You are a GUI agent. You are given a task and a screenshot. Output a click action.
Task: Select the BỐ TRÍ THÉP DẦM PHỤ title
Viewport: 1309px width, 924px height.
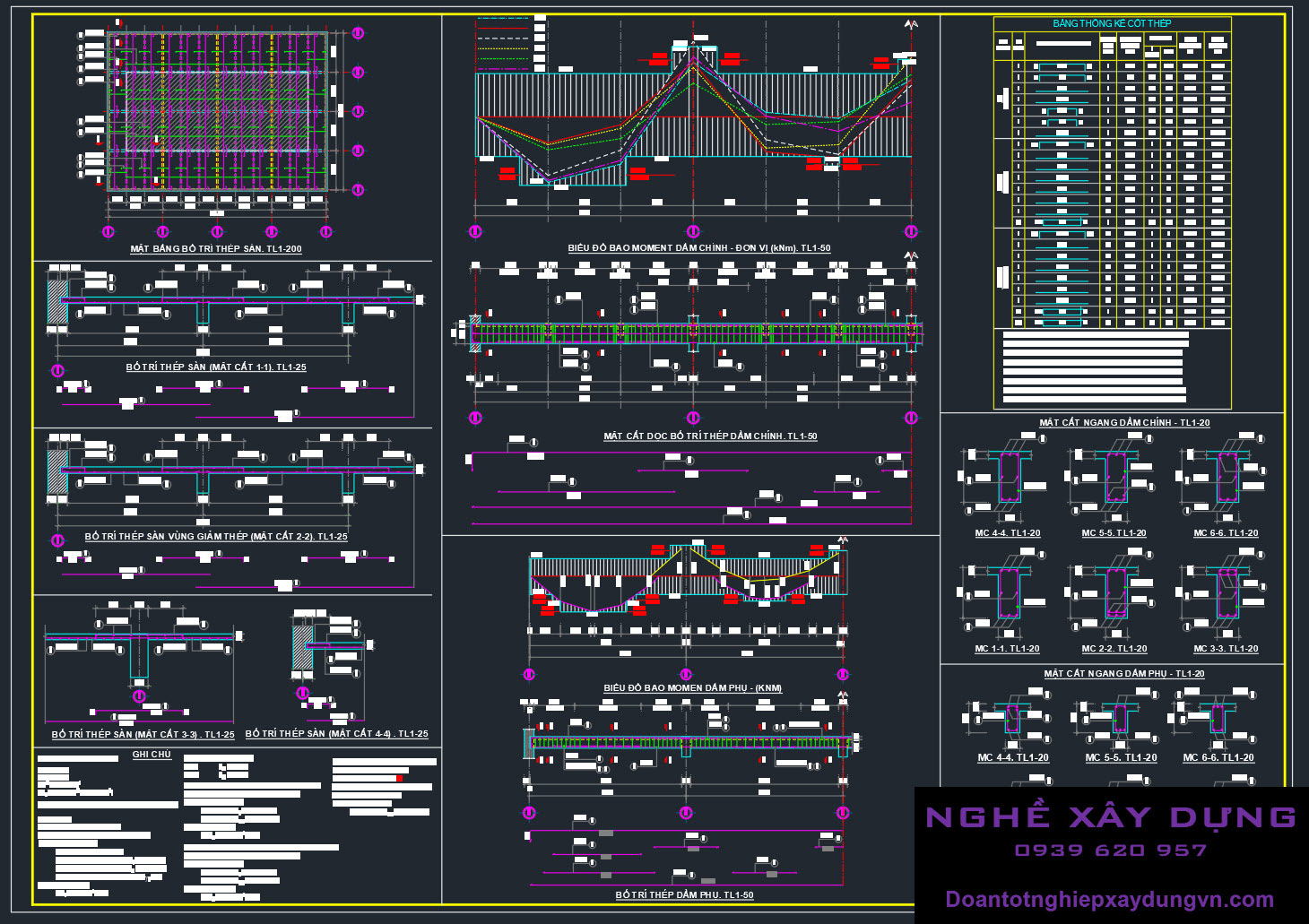tap(684, 894)
